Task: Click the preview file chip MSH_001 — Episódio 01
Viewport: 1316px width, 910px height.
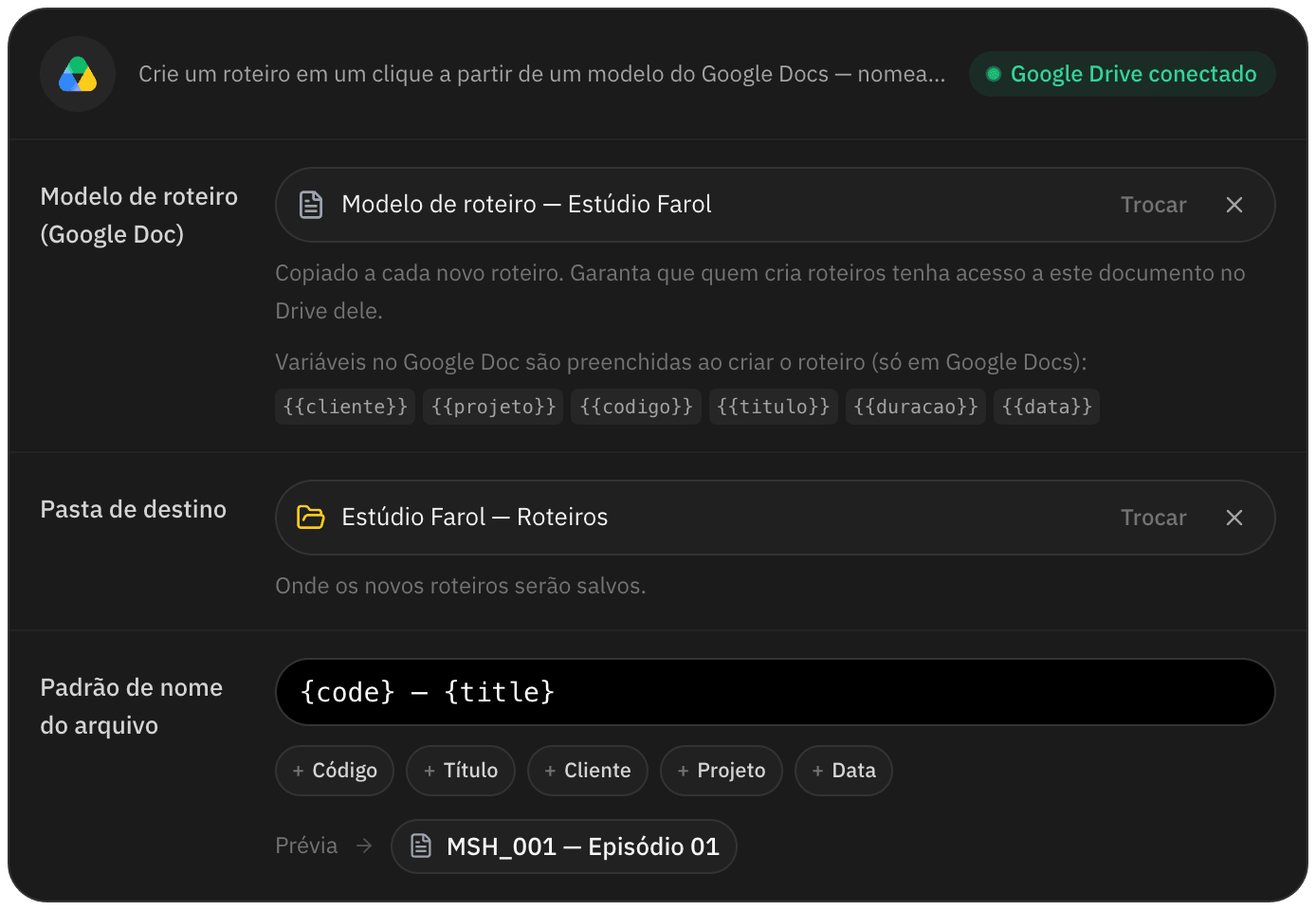Action: (x=564, y=846)
